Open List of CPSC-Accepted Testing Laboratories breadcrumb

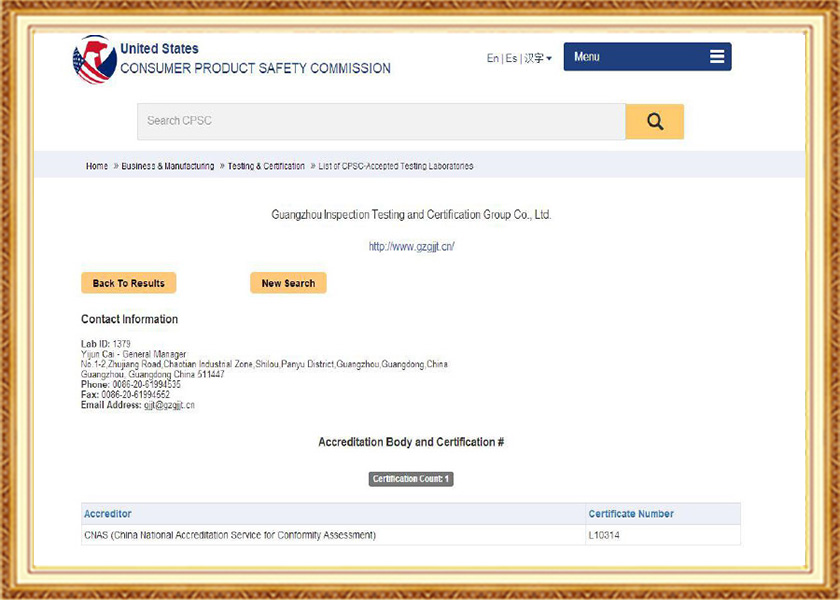396,166
